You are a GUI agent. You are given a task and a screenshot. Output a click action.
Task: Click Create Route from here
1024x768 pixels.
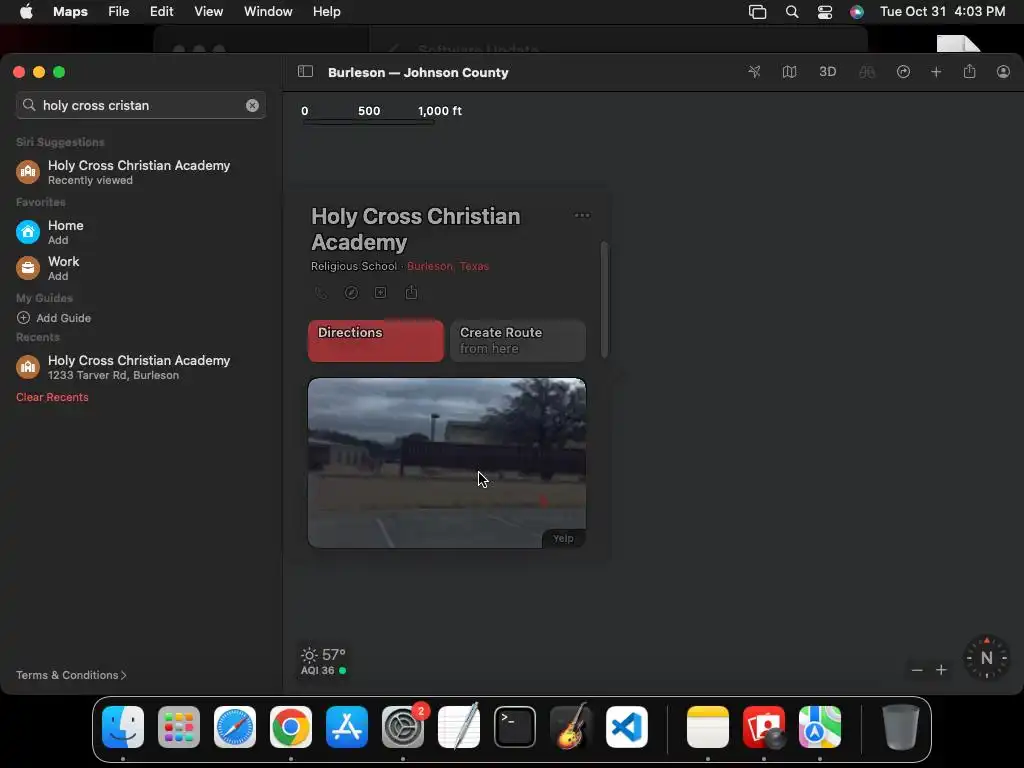tap(518, 340)
